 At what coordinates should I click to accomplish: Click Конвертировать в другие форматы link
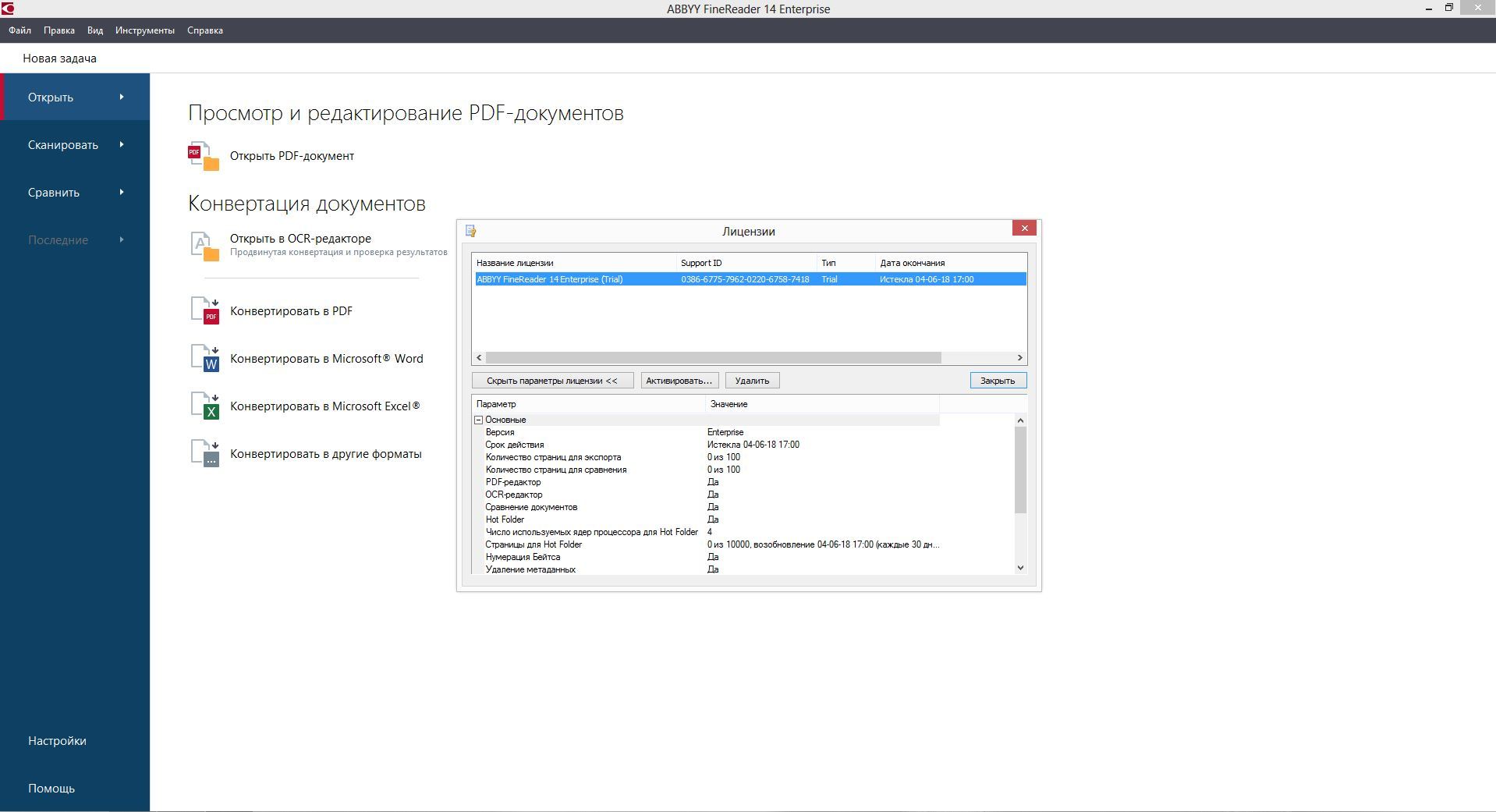(x=325, y=453)
